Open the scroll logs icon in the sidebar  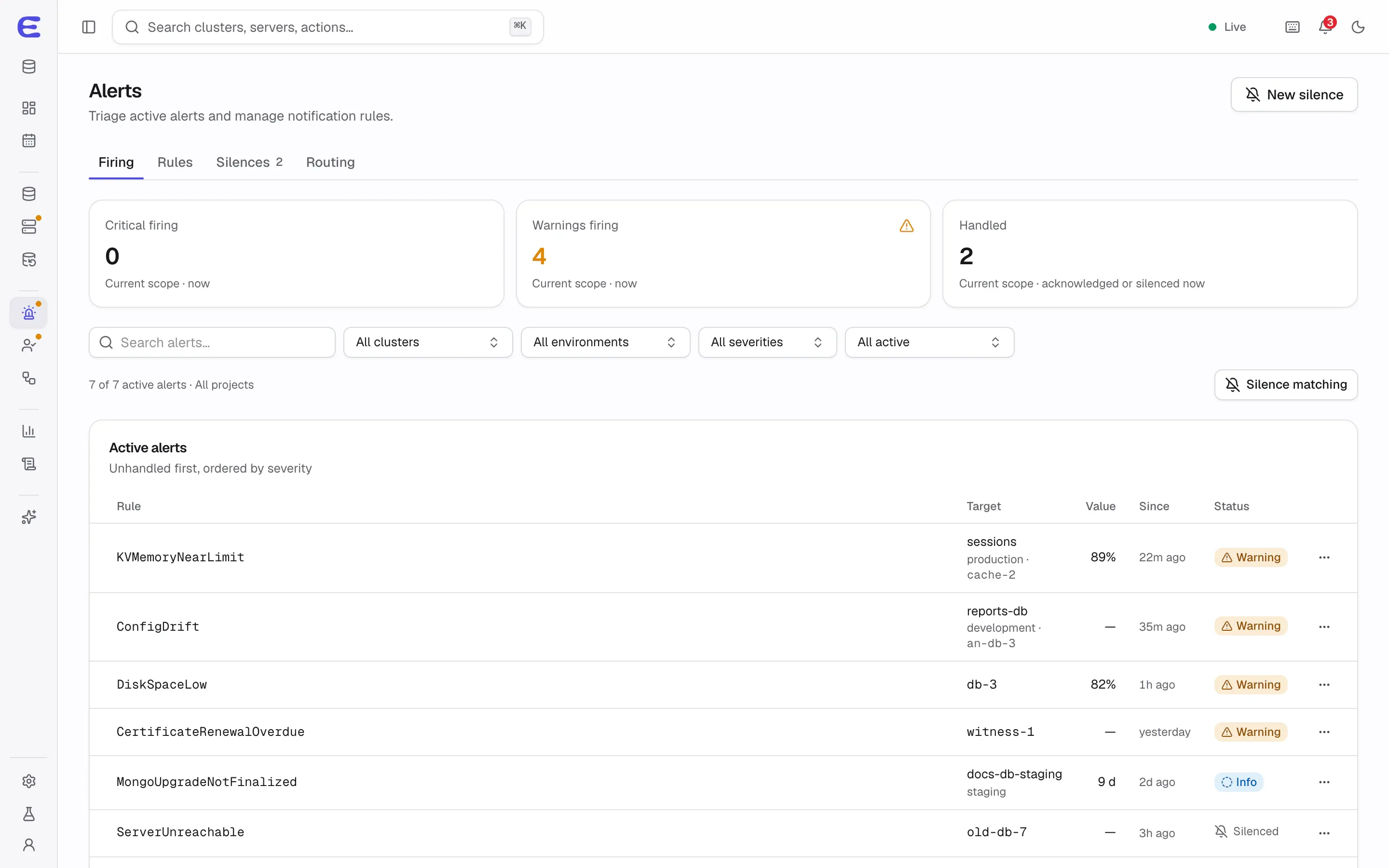(x=29, y=464)
